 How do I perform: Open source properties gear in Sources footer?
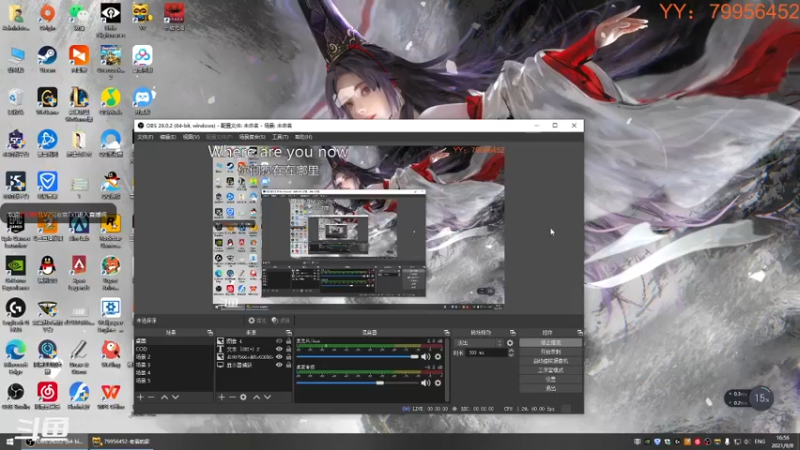pos(243,397)
